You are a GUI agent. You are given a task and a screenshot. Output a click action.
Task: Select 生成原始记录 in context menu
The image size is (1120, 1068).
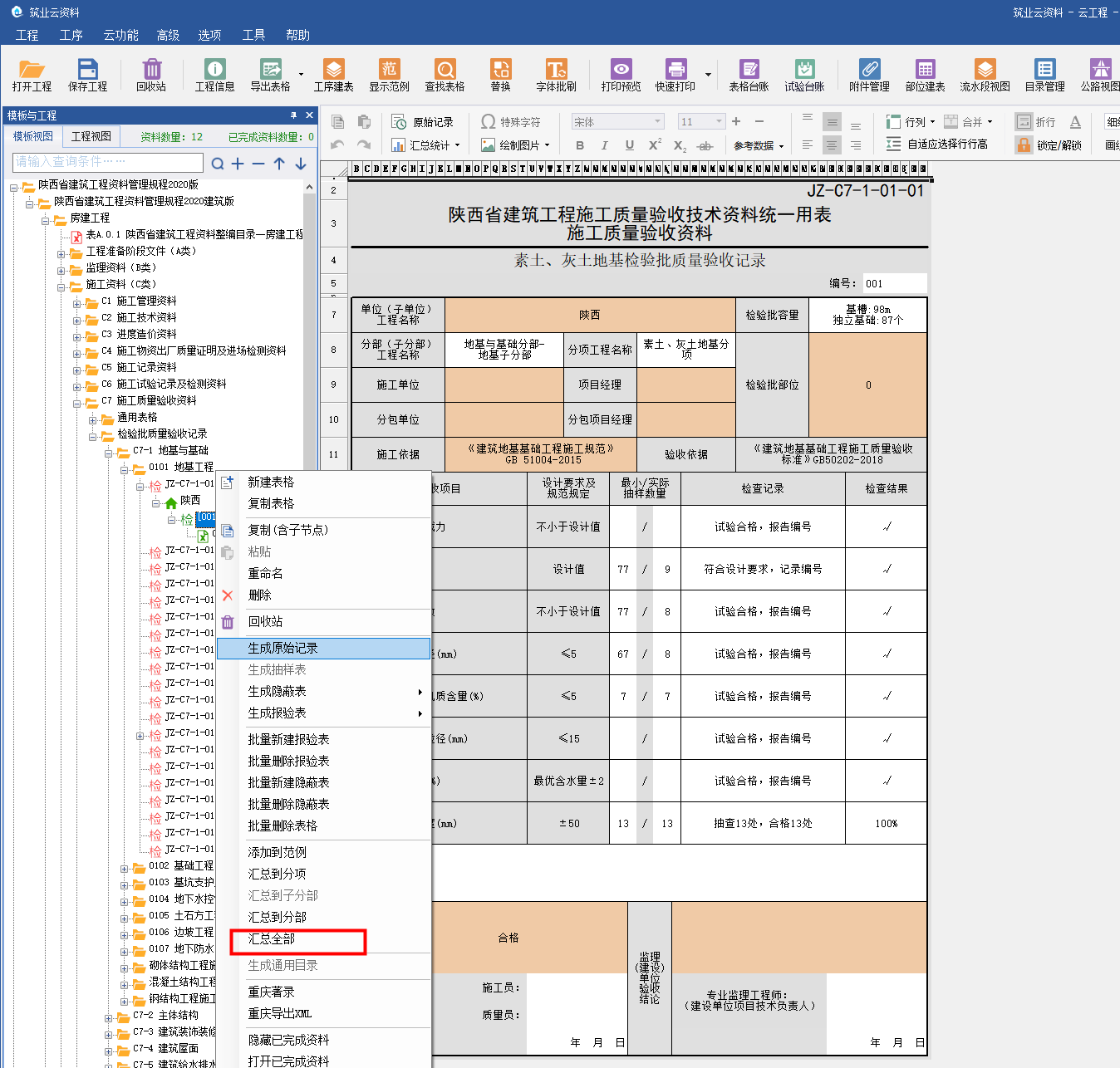pyautogui.click(x=324, y=648)
